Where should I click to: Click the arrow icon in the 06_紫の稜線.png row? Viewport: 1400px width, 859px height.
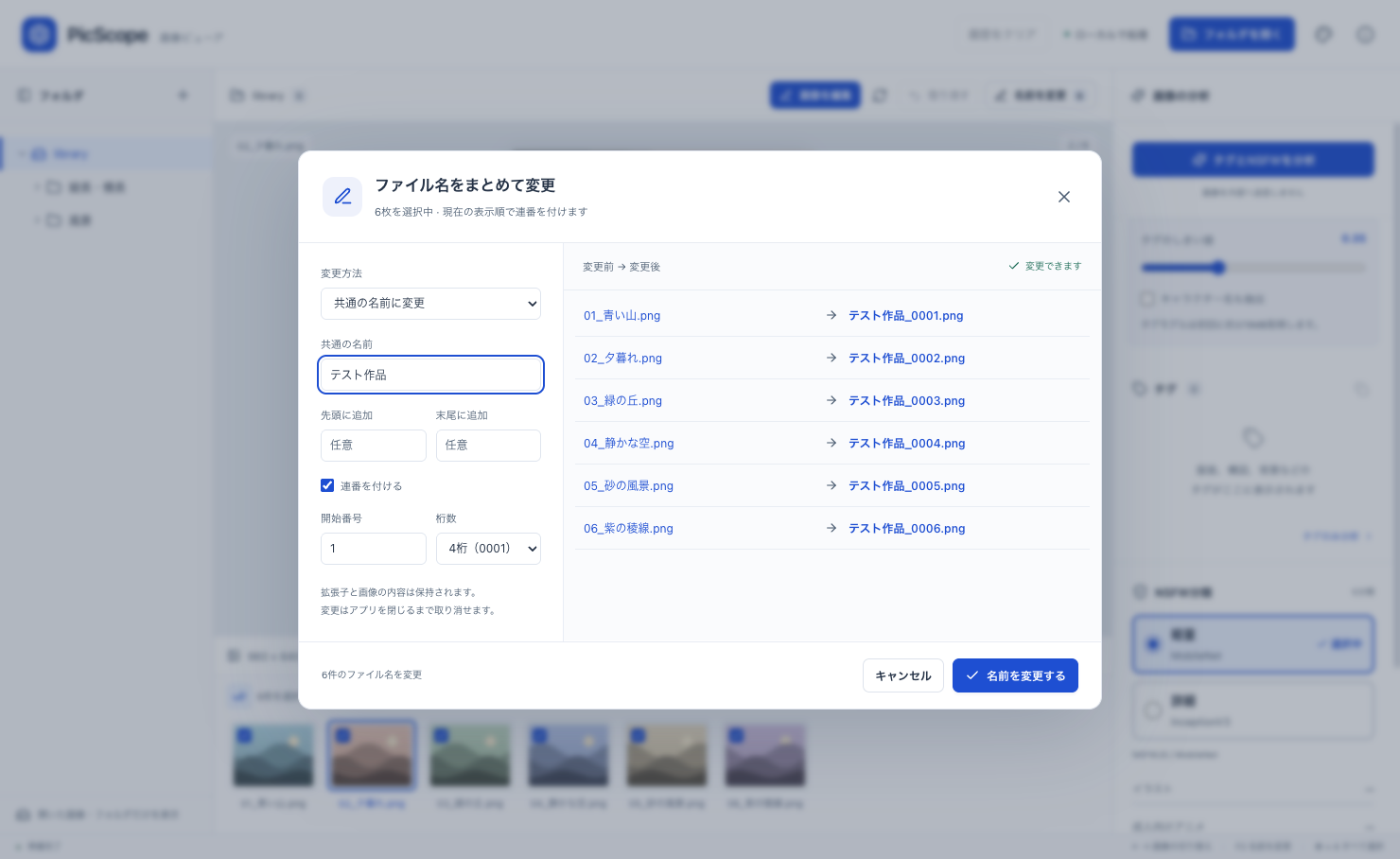coord(831,528)
